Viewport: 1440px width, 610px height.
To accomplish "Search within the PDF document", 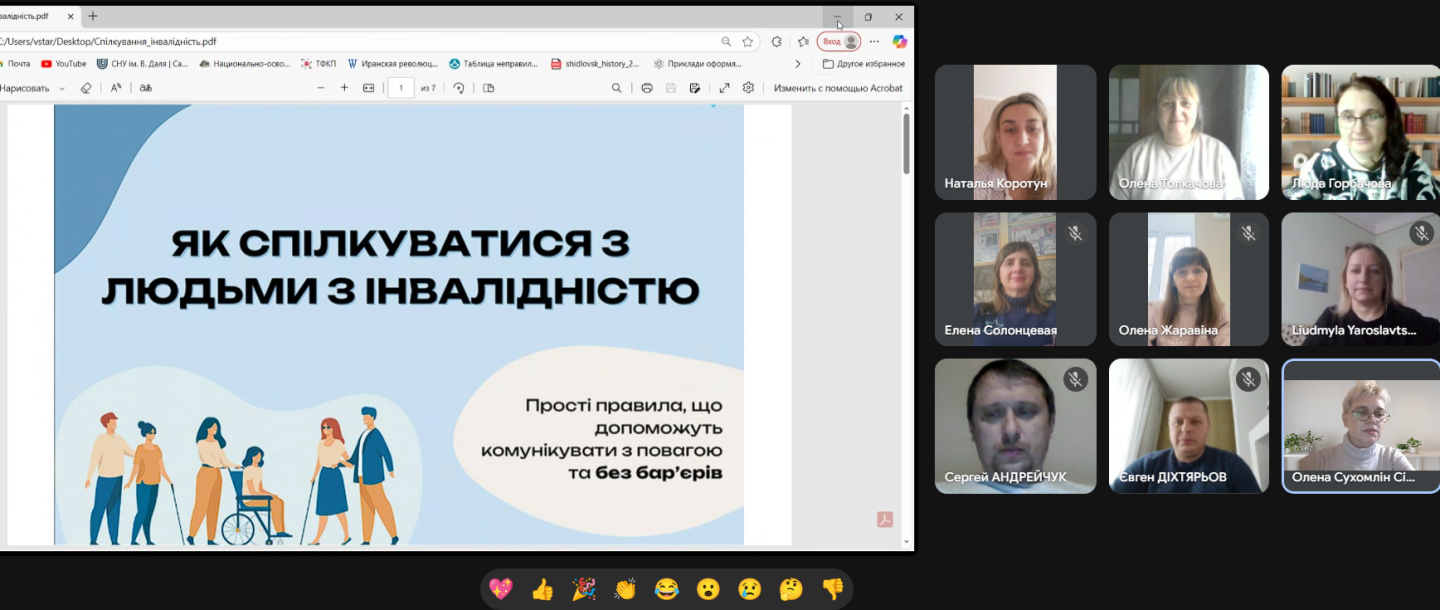I will click(x=617, y=88).
